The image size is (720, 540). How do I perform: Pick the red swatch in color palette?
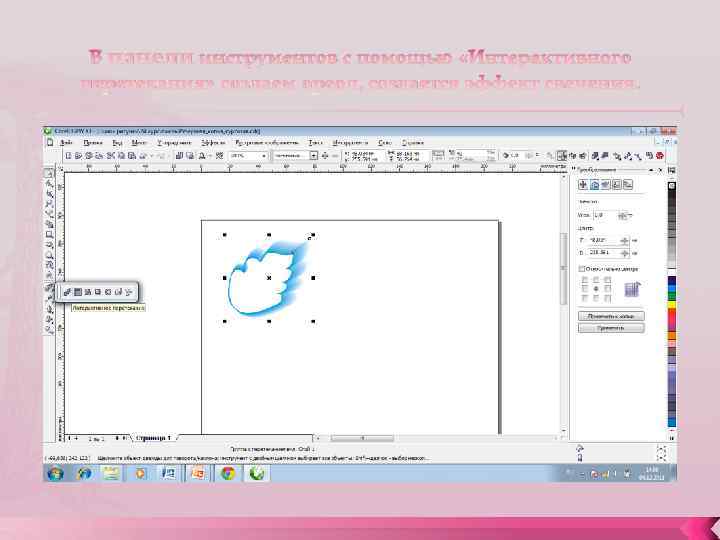tap(672, 315)
